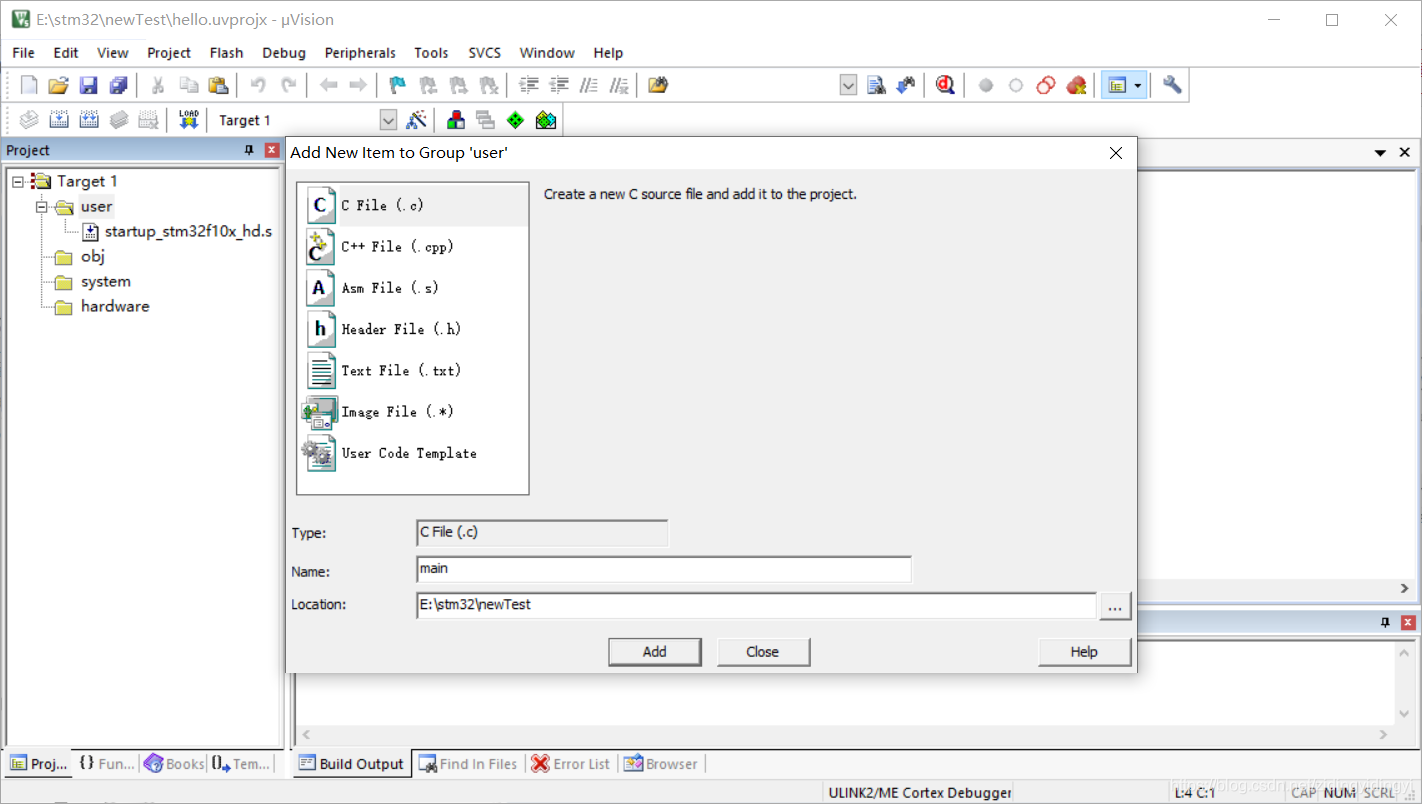Enable or disable breakpoints with the red hollow circles icon
The height and width of the screenshot is (804, 1422).
pyautogui.click(x=1046, y=86)
